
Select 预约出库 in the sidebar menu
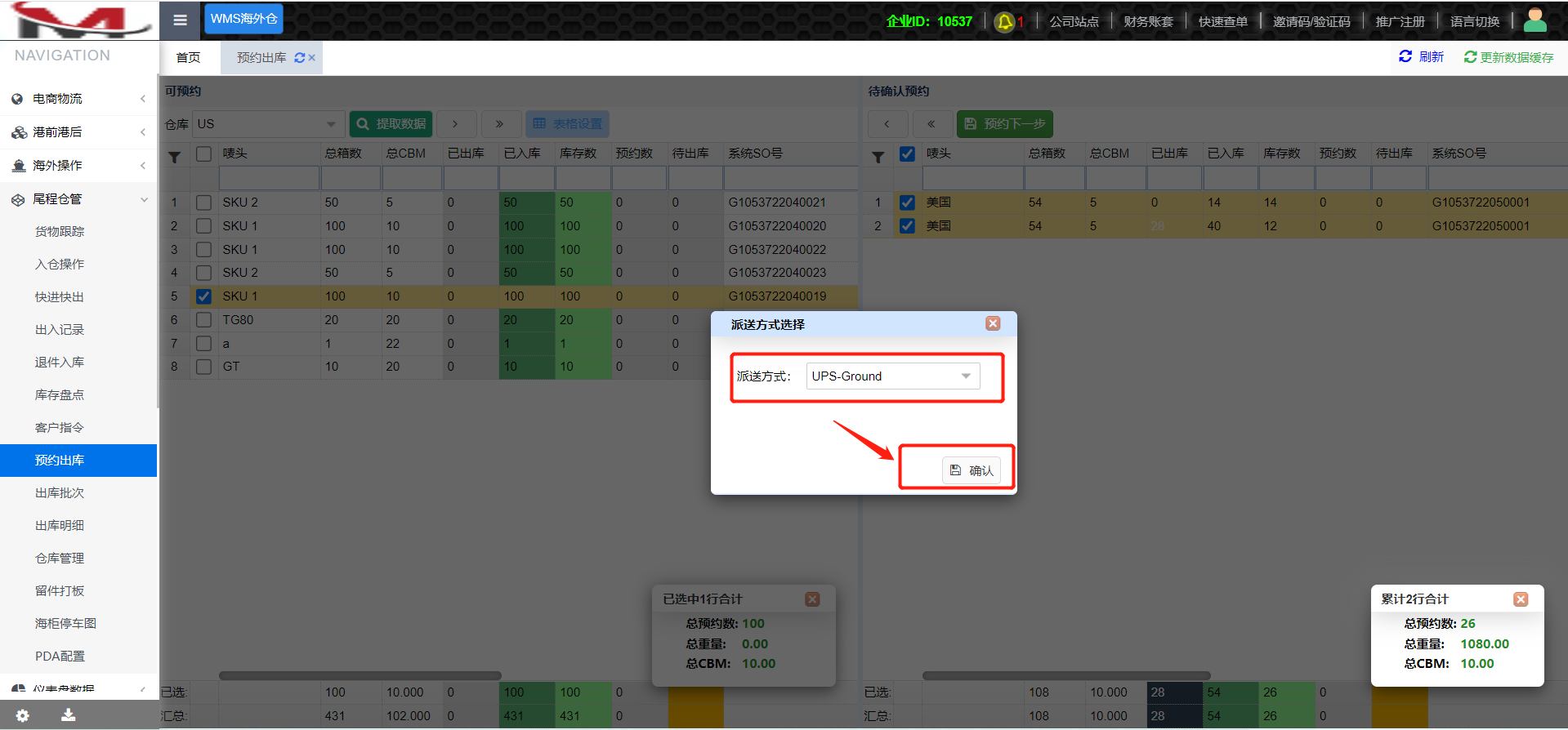78,461
